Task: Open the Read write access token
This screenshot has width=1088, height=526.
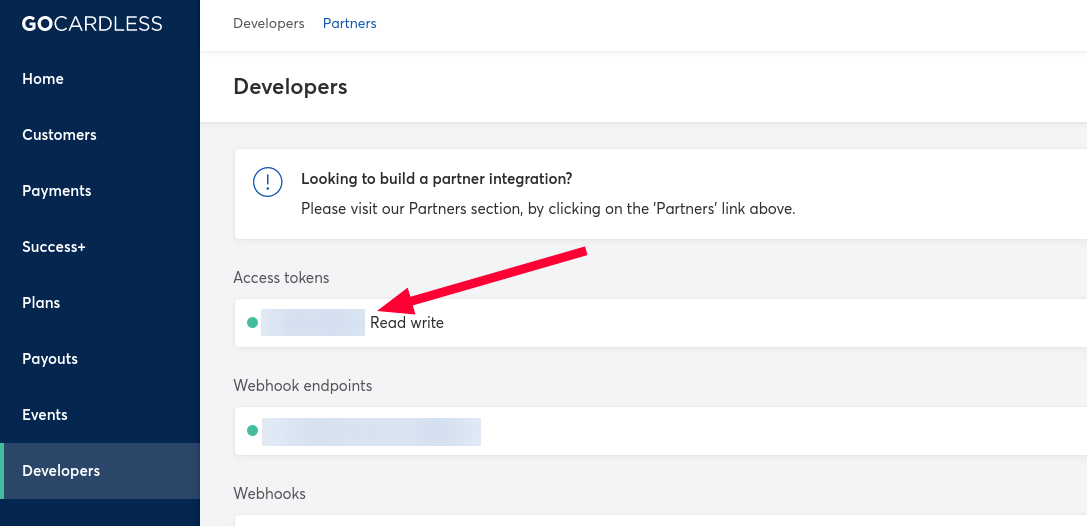Action: pos(661,323)
